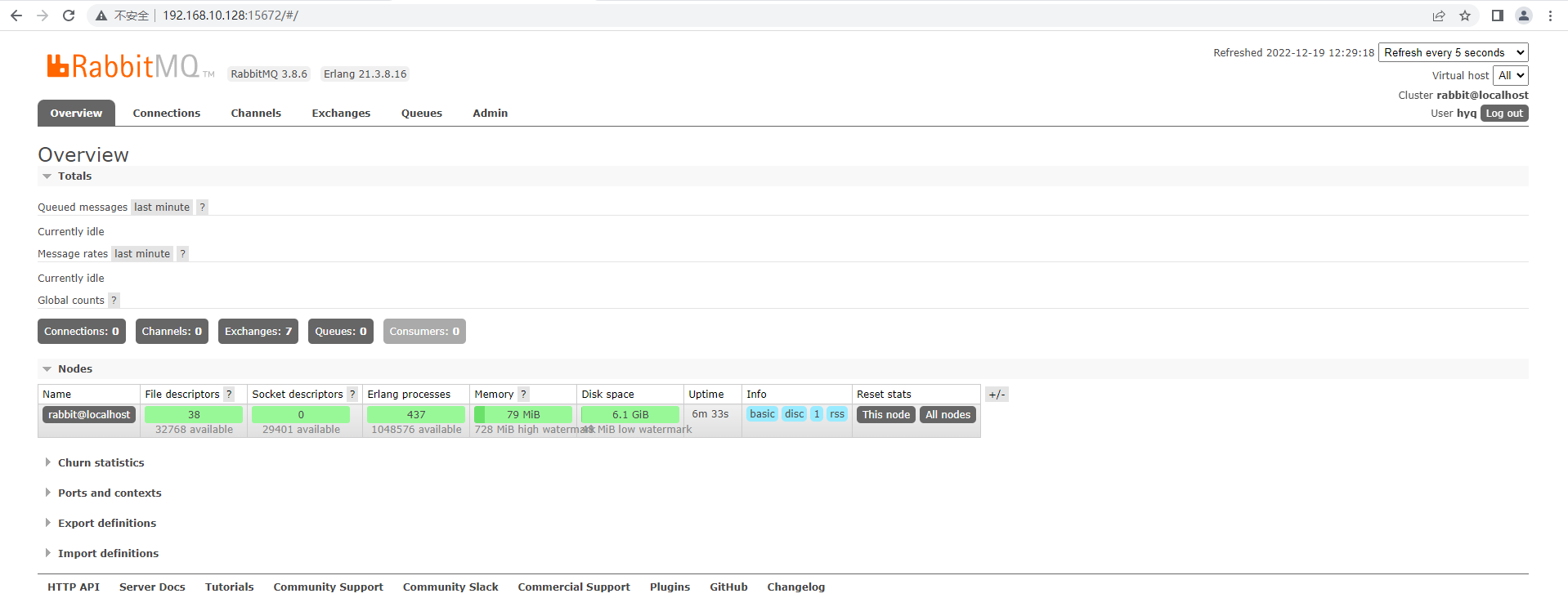Expand Import definitions section
This screenshot has width=1568, height=598.
pyautogui.click(x=108, y=554)
